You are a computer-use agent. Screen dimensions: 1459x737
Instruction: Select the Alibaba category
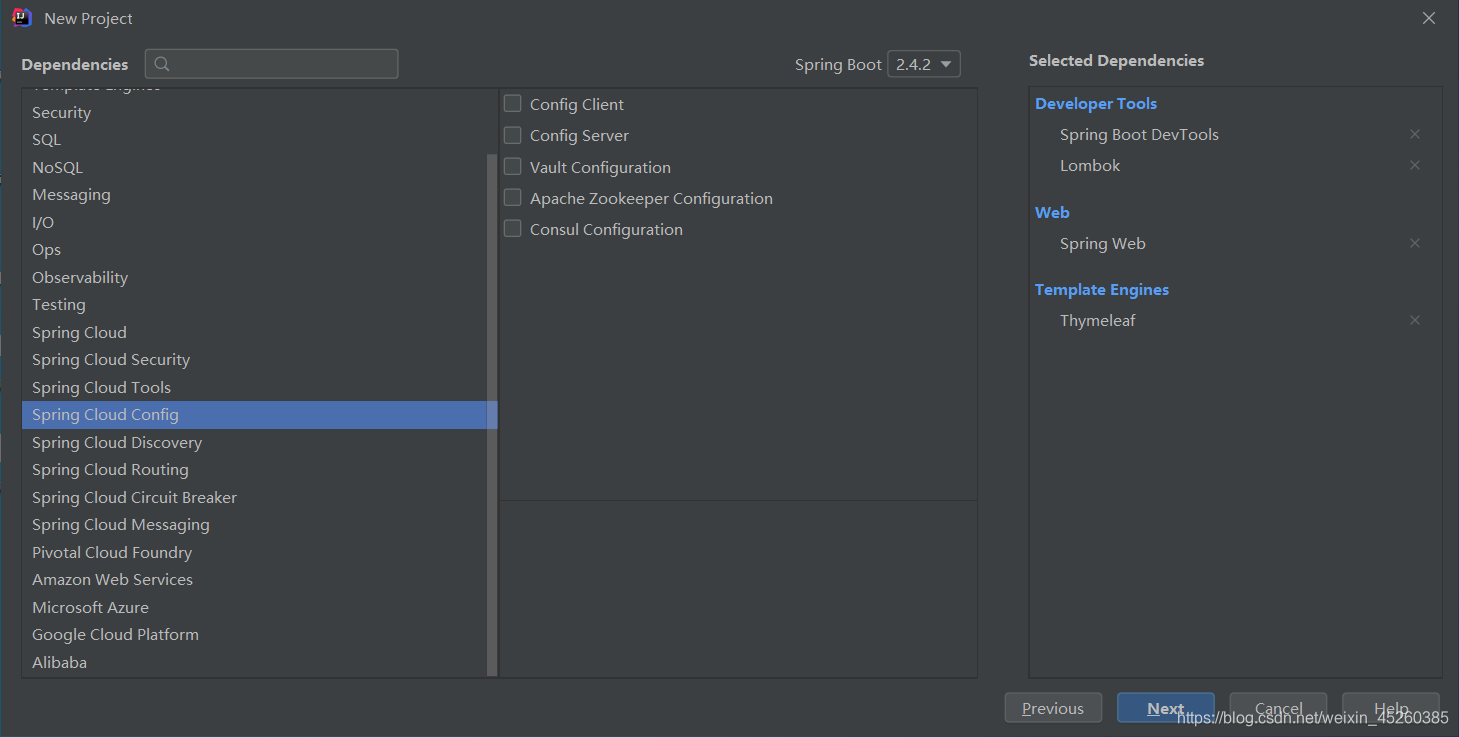(x=254, y=663)
